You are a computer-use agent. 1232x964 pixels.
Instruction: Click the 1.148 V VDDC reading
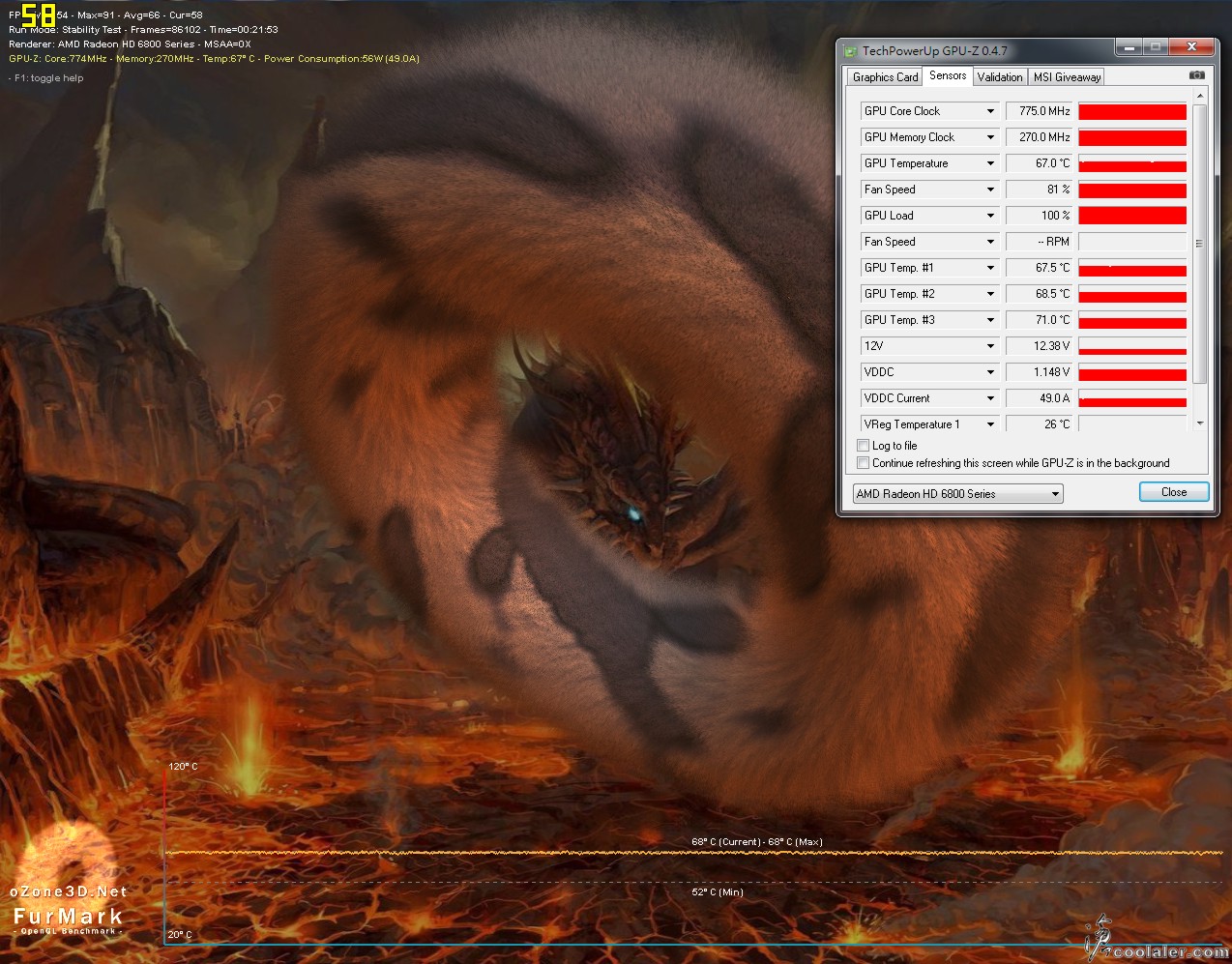coord(1040,372)
